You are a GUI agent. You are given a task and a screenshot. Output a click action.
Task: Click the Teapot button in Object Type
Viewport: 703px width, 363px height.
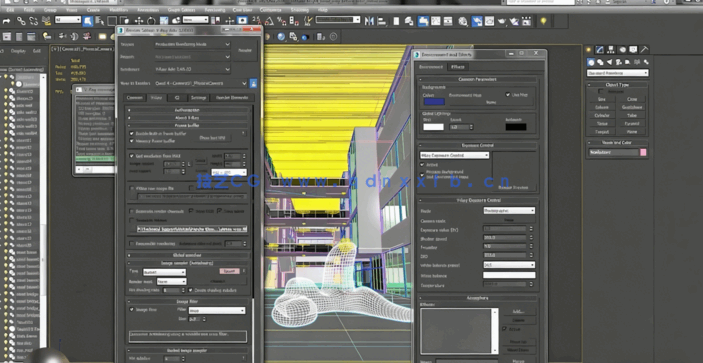(602, 132)
